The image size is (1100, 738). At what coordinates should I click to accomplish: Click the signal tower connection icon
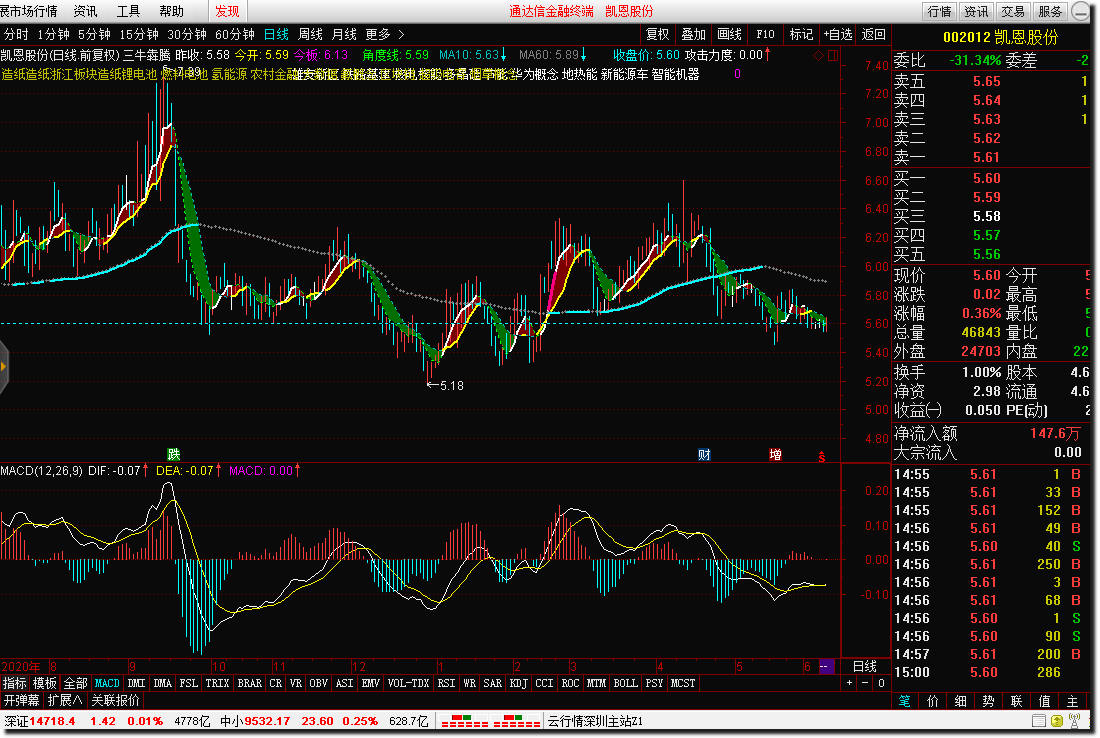coord(1074,720)
